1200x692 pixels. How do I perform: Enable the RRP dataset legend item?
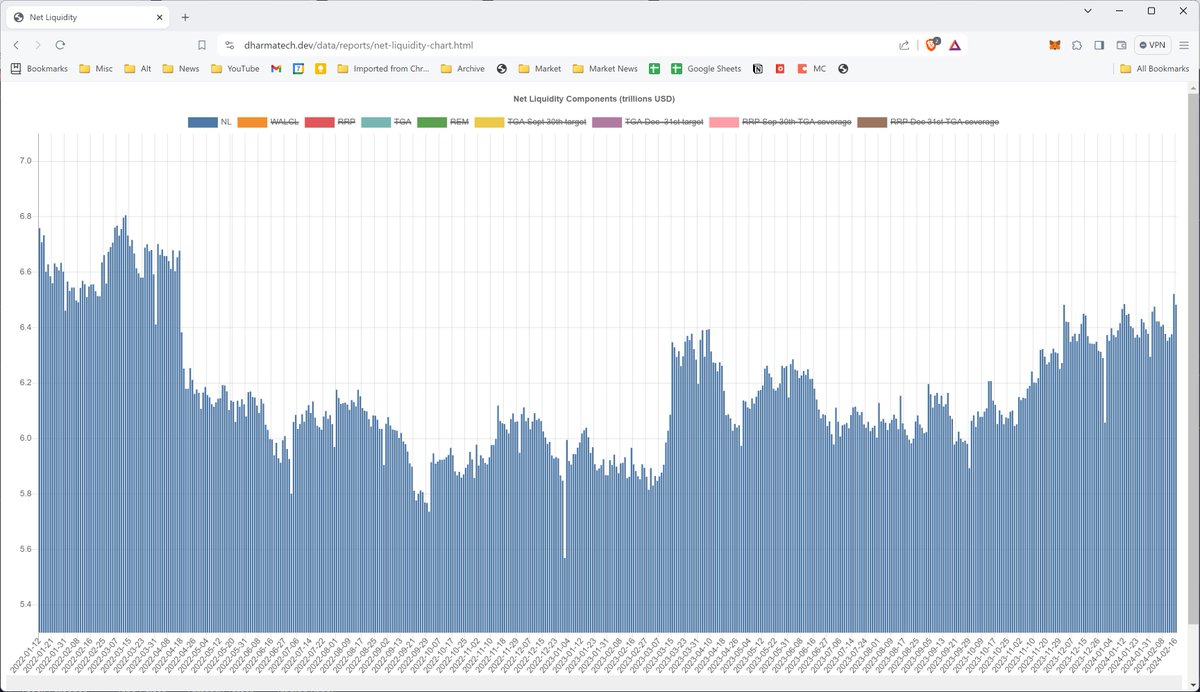pyautogui.click(x=330, y=122)
